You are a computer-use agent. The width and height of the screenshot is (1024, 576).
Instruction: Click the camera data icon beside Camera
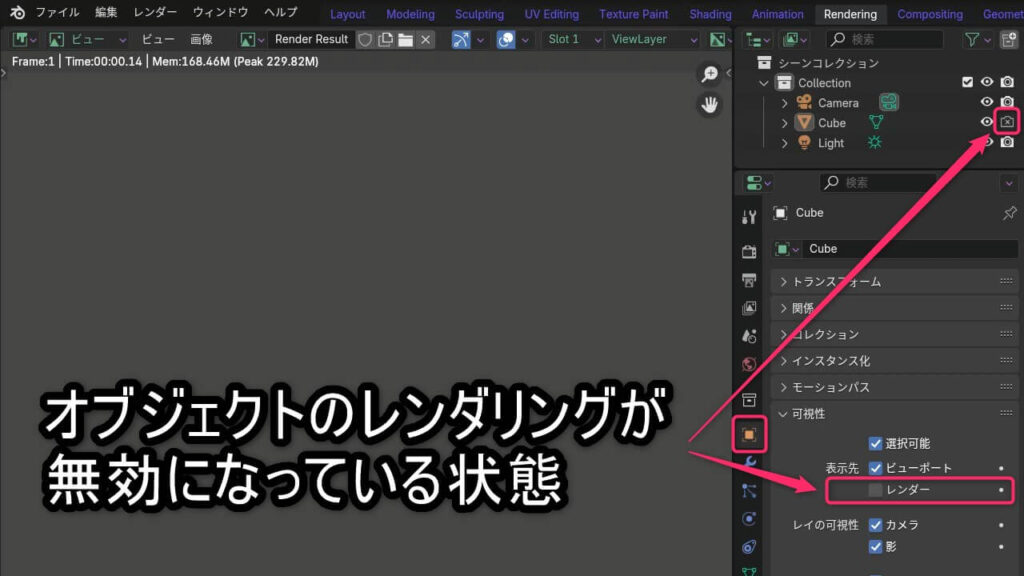point(888,102)
